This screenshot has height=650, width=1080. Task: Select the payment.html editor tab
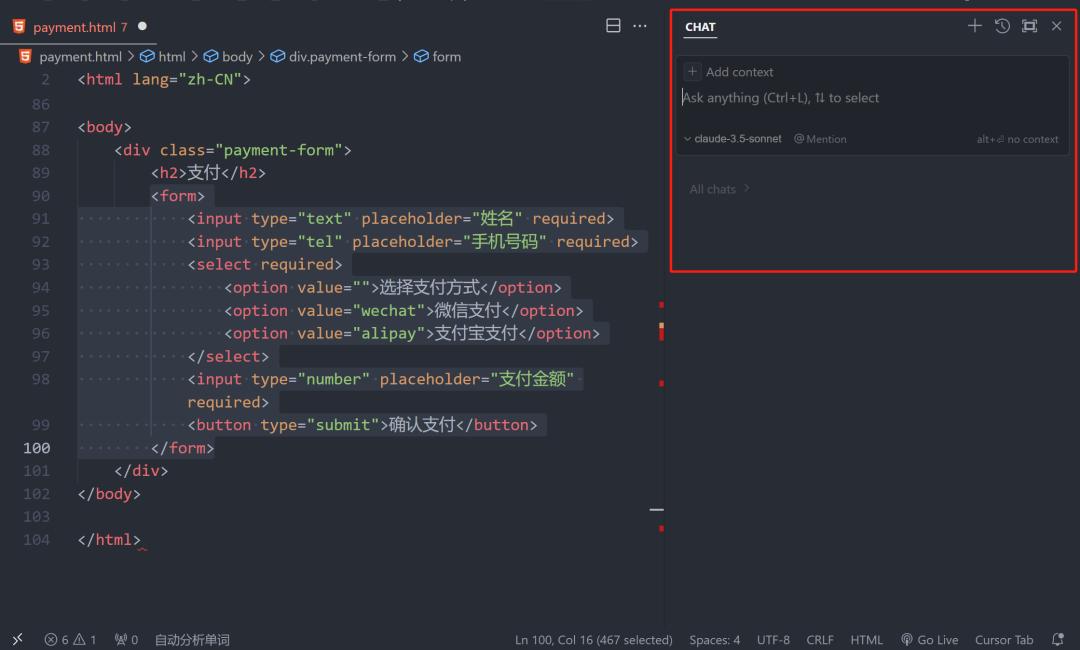pos(80,27)
